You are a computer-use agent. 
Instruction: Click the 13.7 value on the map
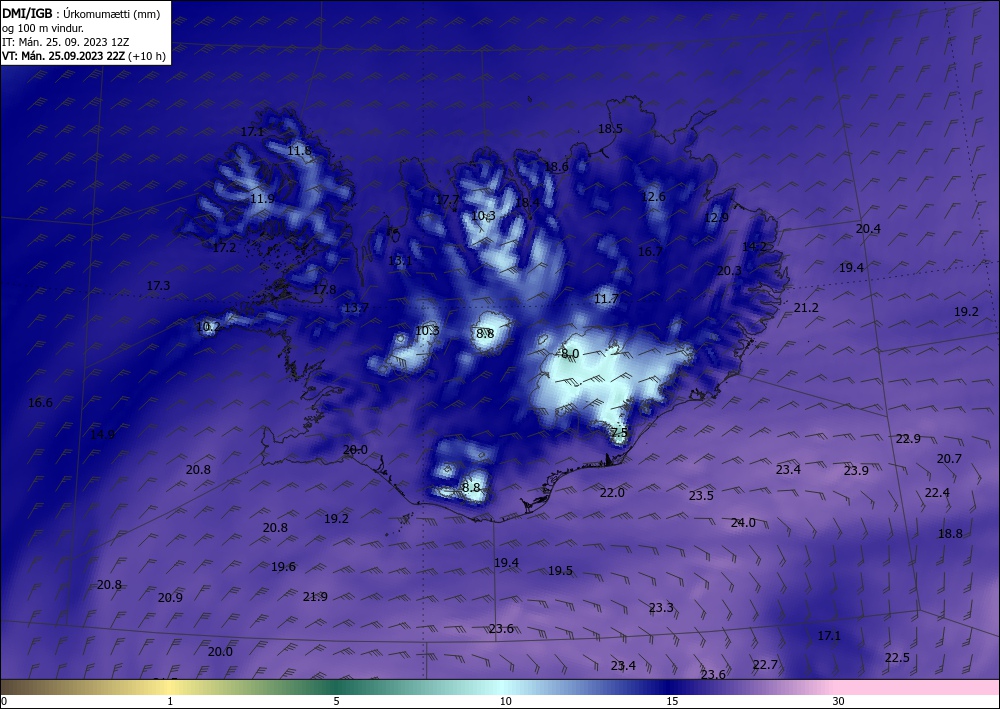[x=357, y=308]
